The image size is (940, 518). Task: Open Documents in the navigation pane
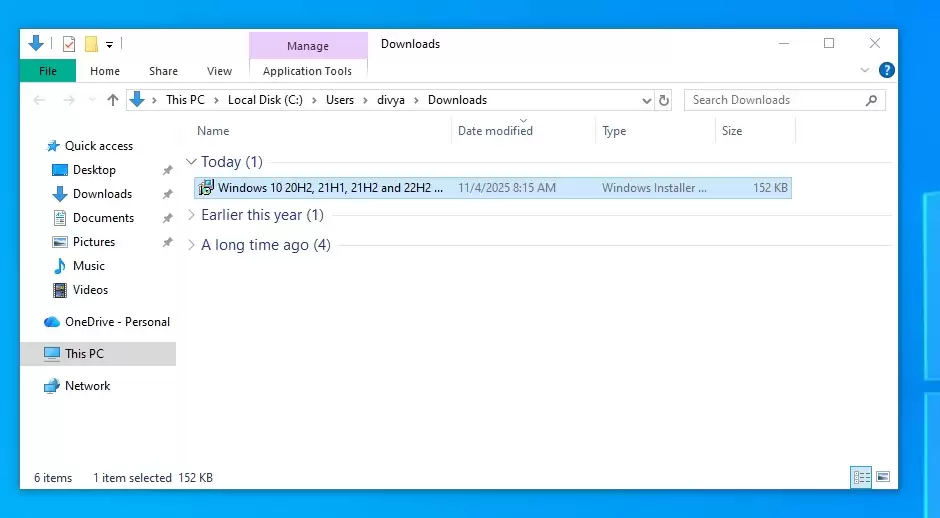[x=103, y=218]
